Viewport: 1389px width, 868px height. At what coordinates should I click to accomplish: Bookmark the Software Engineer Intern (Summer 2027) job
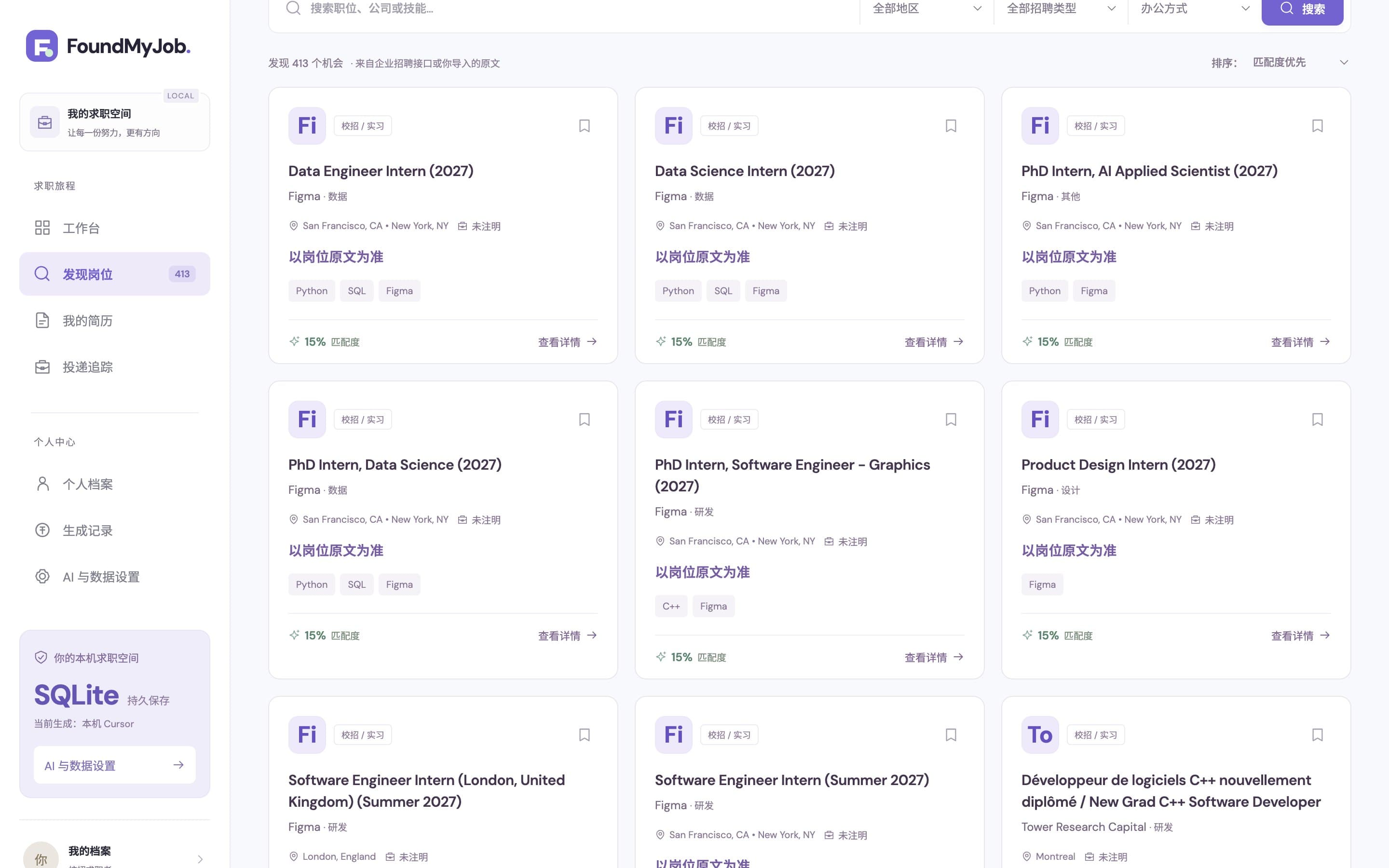point(951,735)
